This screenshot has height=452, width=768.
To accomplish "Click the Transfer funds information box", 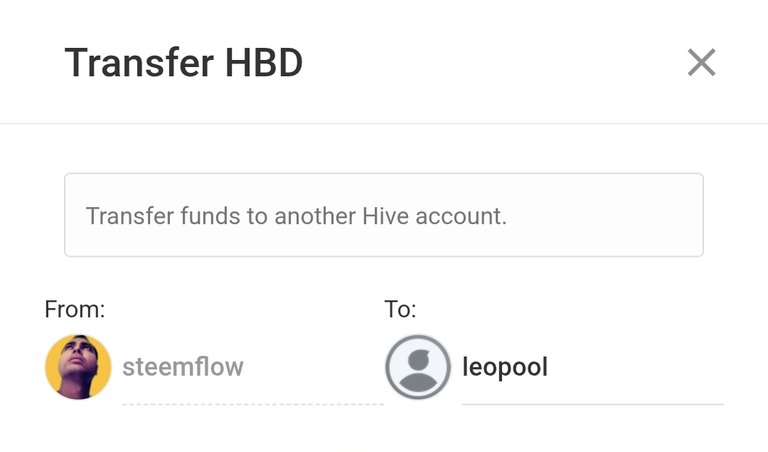I will coord(384,215).
